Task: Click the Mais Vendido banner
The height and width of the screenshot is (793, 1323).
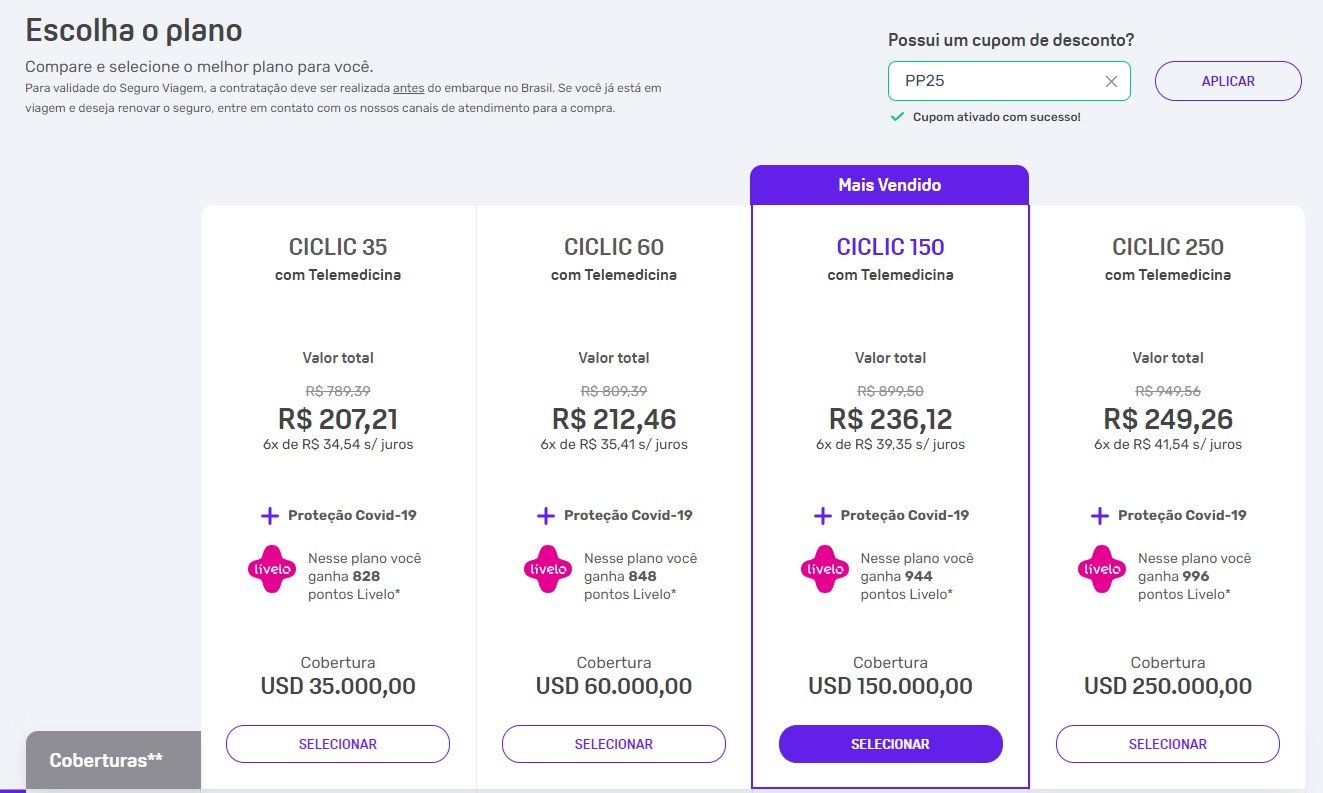Action: click(890, 185)
